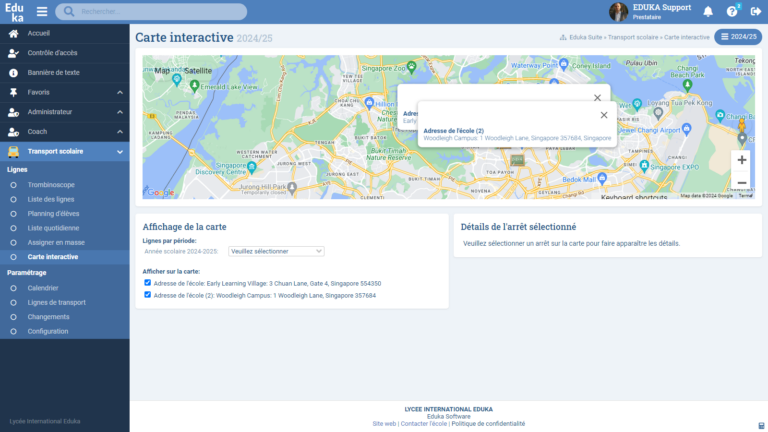Image resolution: width=768 pixels, height=432 pixels.
Task: Click the Google logo on map
Action: tap(161, 192)
